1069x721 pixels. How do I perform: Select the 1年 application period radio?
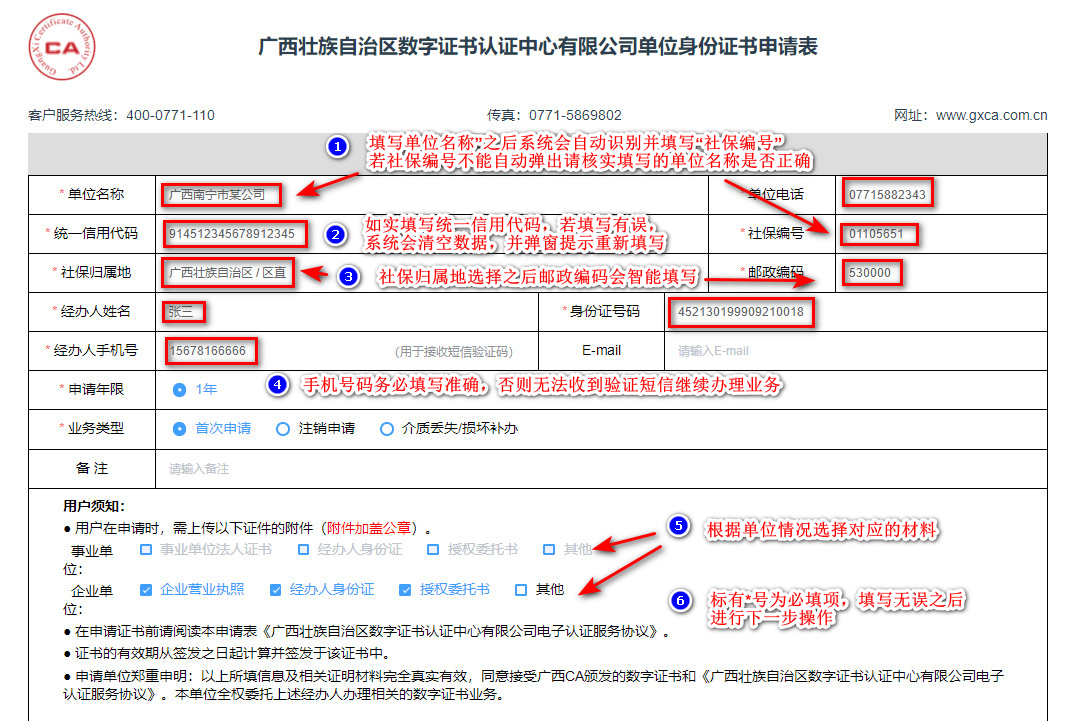(180, 389)
